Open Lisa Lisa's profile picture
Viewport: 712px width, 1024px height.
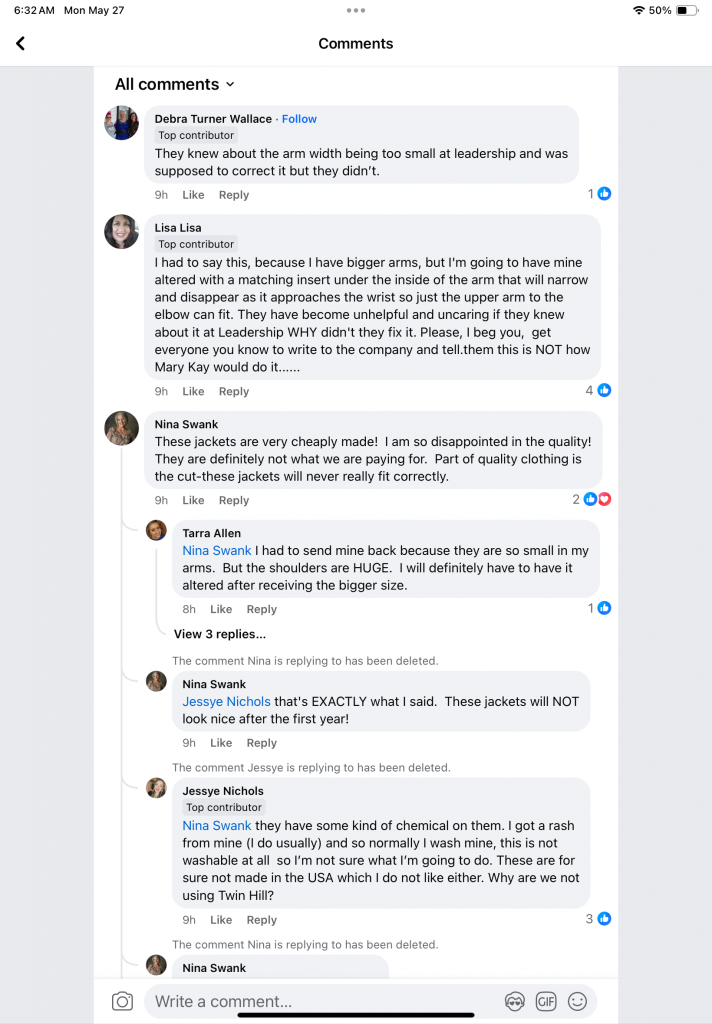point(121,231)
